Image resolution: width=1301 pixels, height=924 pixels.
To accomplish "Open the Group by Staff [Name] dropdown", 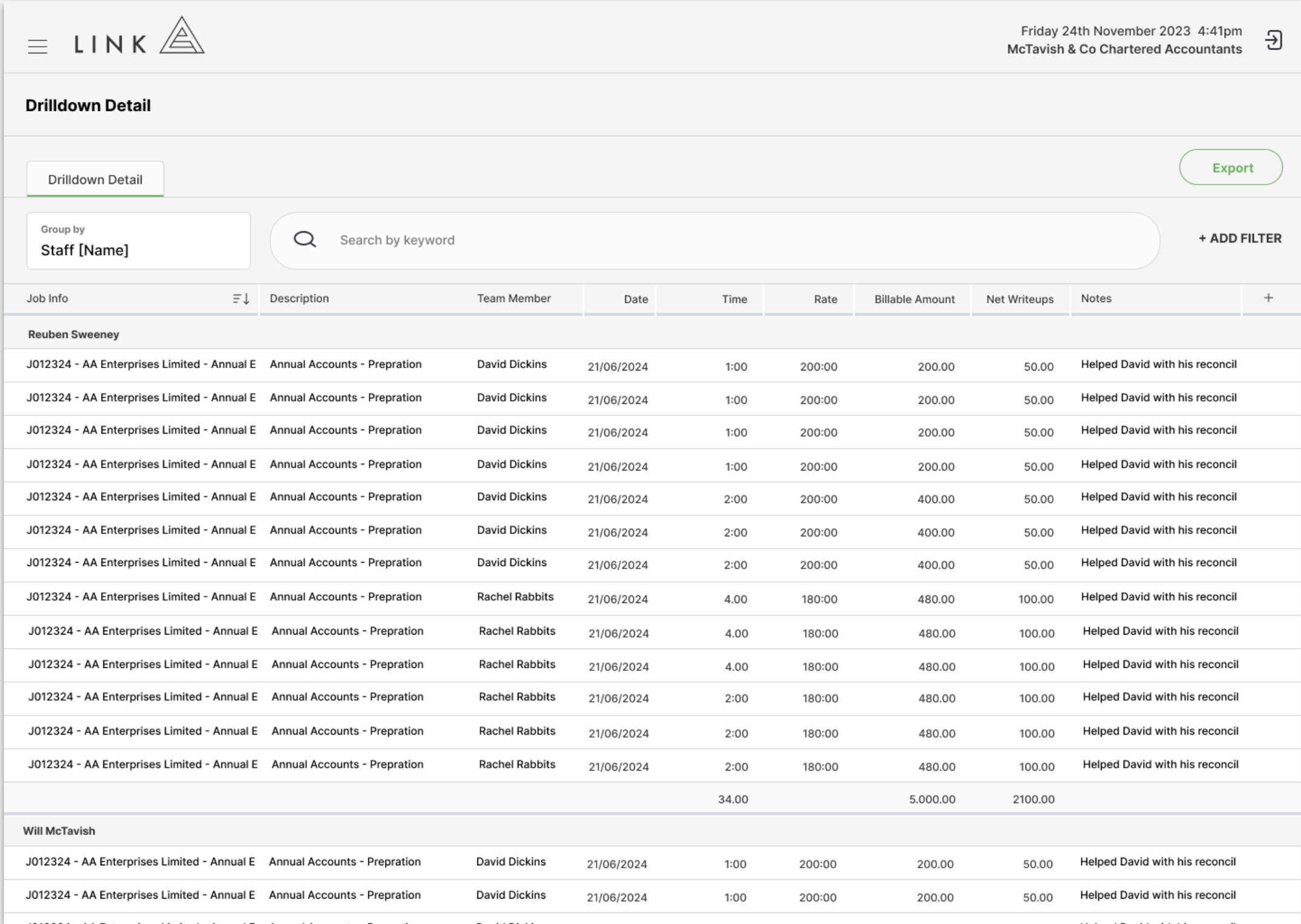I will pos(139,241).
